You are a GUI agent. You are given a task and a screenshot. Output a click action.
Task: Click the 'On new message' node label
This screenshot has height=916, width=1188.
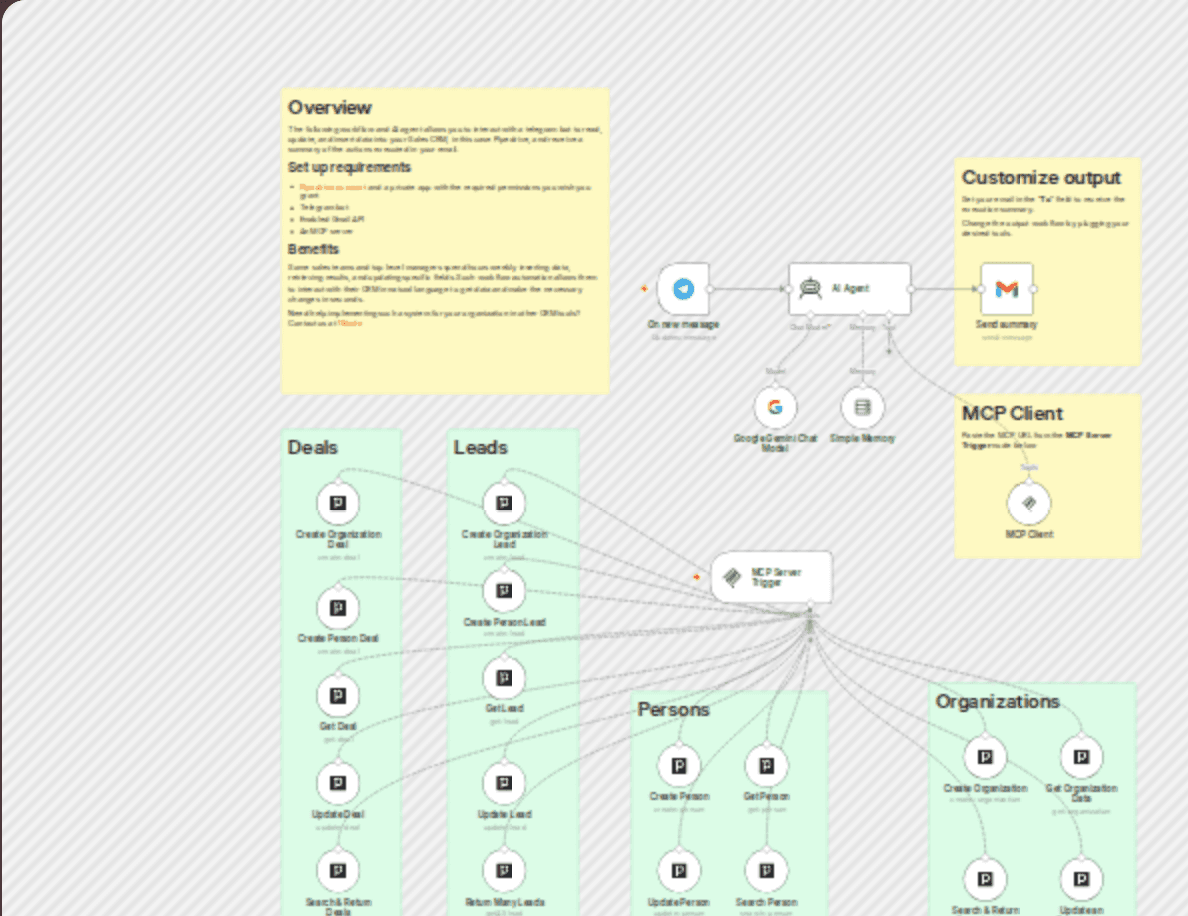pyautogui.click(x=683, y=324)
